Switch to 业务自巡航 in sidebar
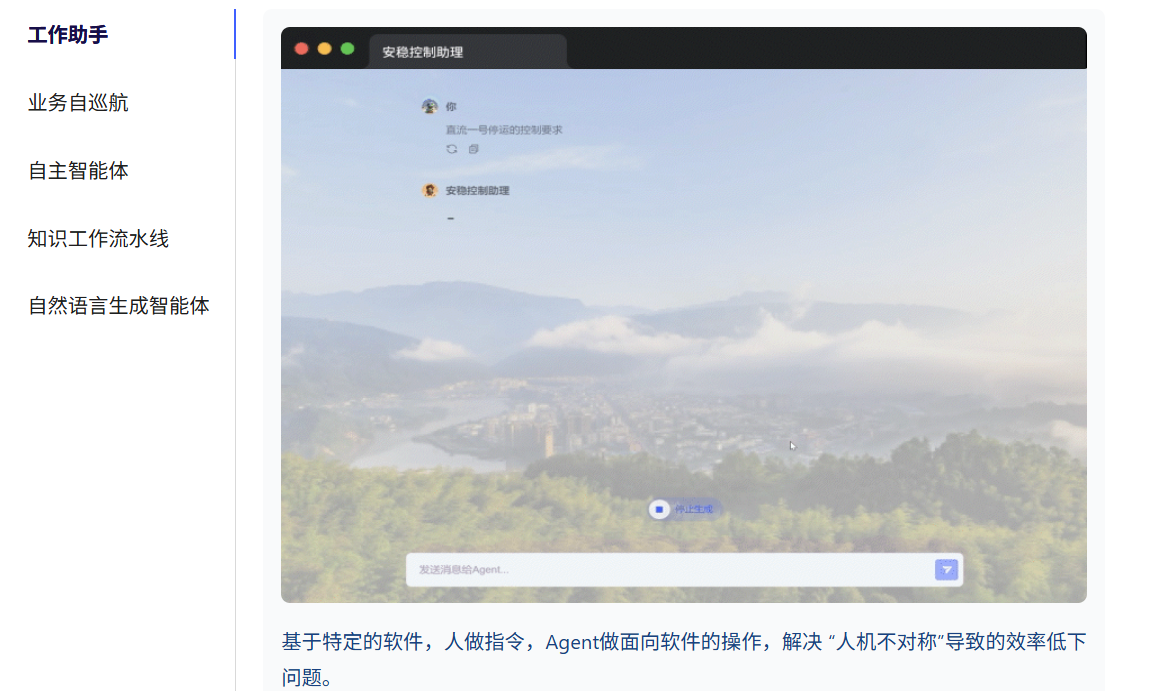 (78, 102)
